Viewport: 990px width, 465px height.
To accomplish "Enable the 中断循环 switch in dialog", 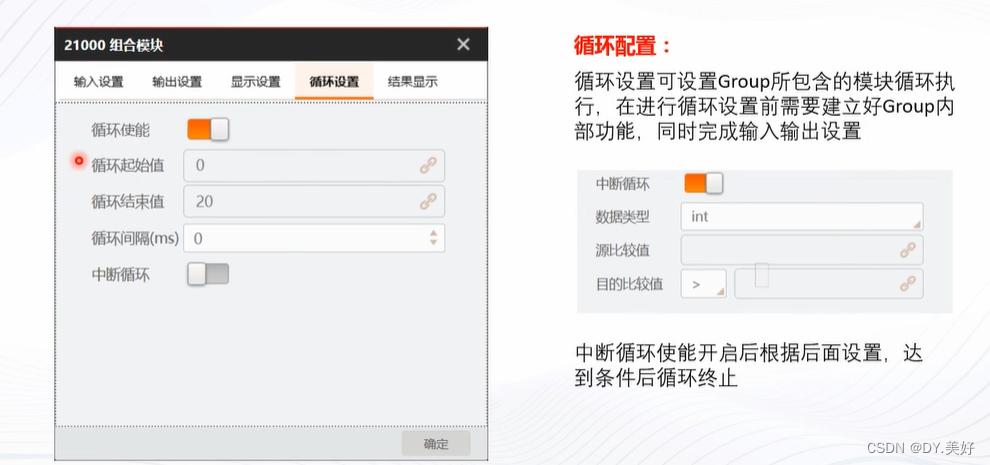I will point(208,274).
